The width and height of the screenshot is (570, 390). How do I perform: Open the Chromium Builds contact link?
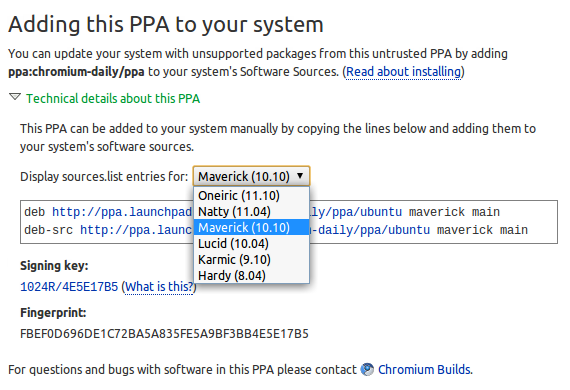coord(424,370)
